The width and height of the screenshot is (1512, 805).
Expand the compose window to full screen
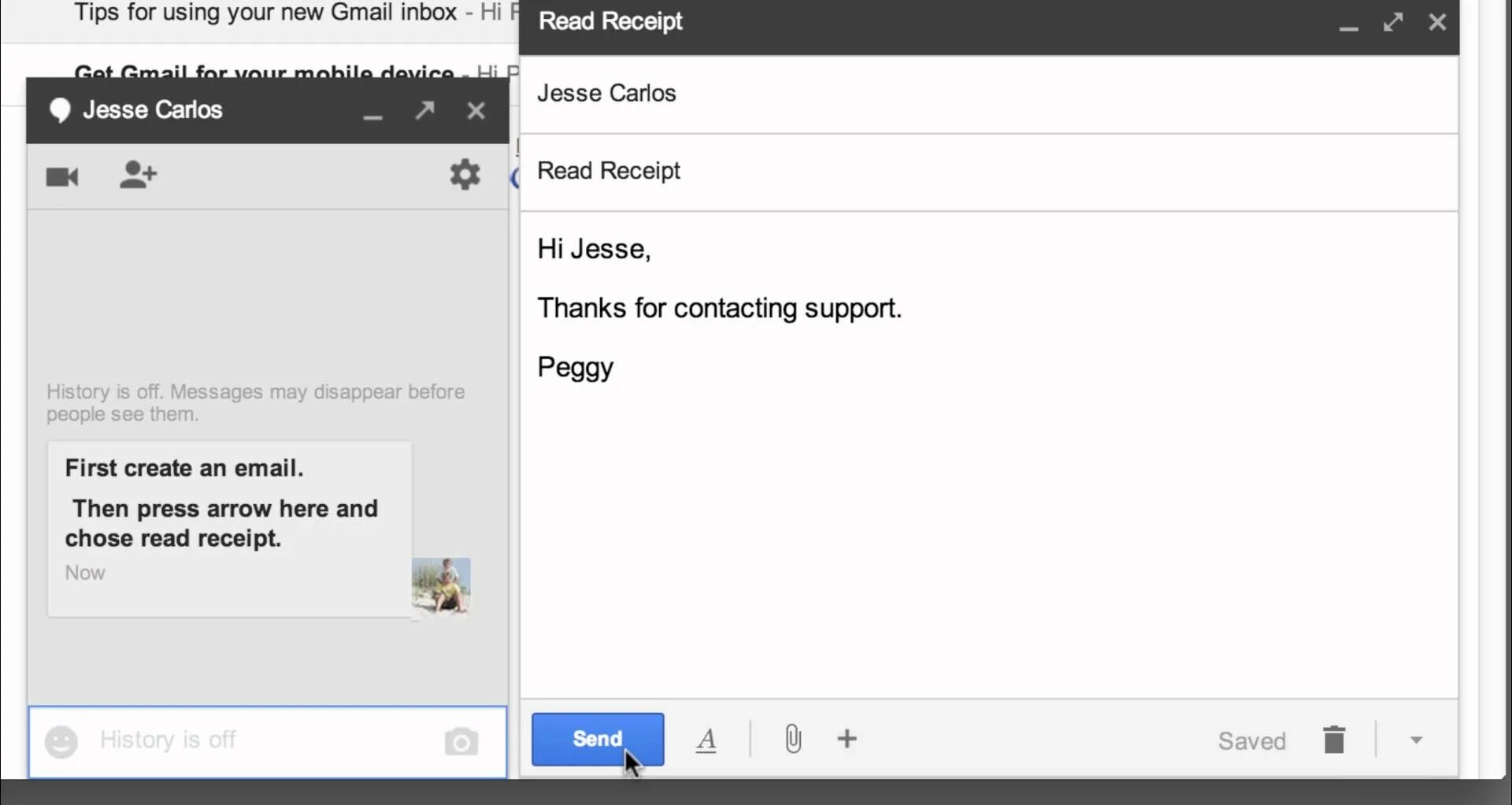pos(1392,22)
